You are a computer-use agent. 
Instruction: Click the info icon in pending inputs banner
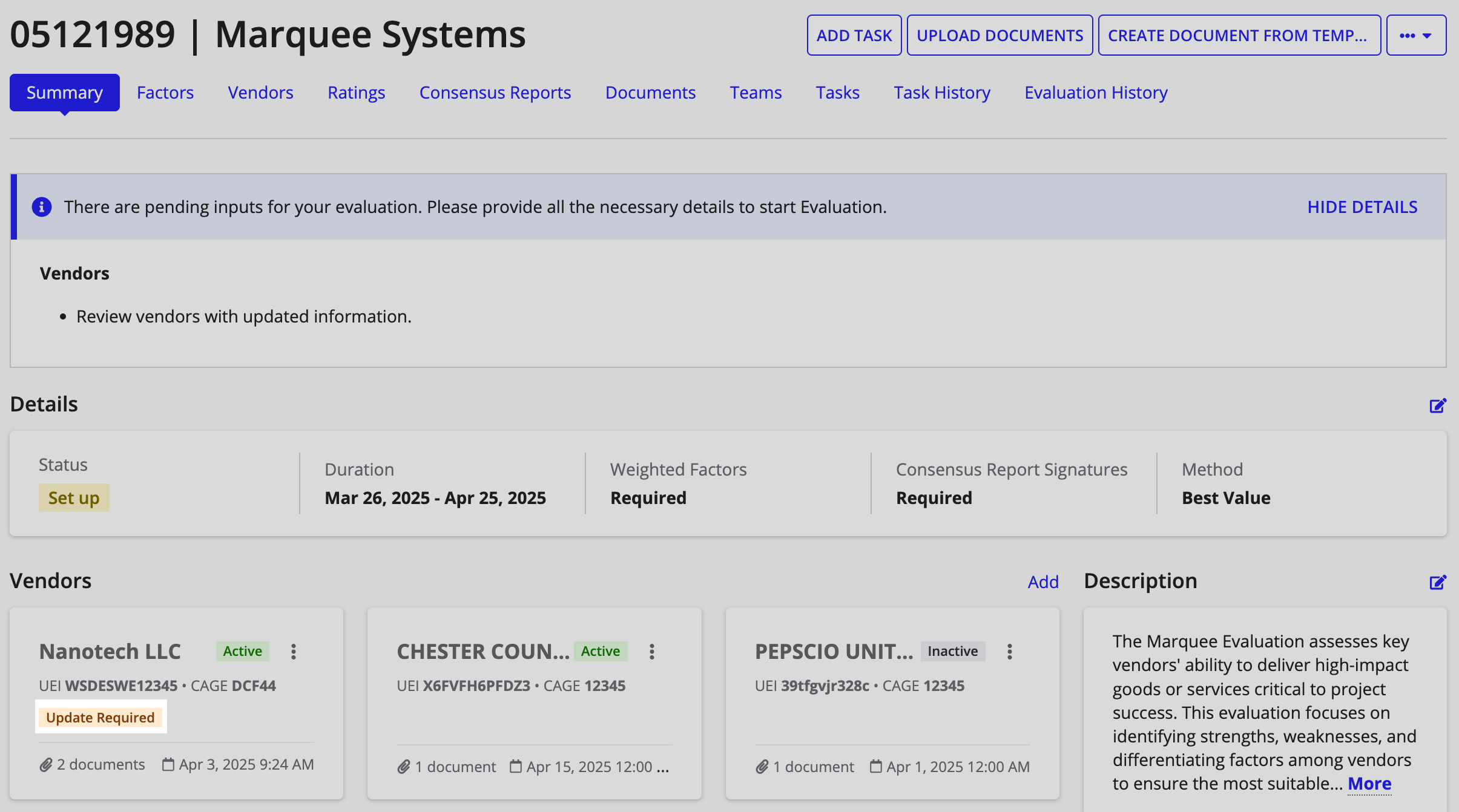(41, 207)
